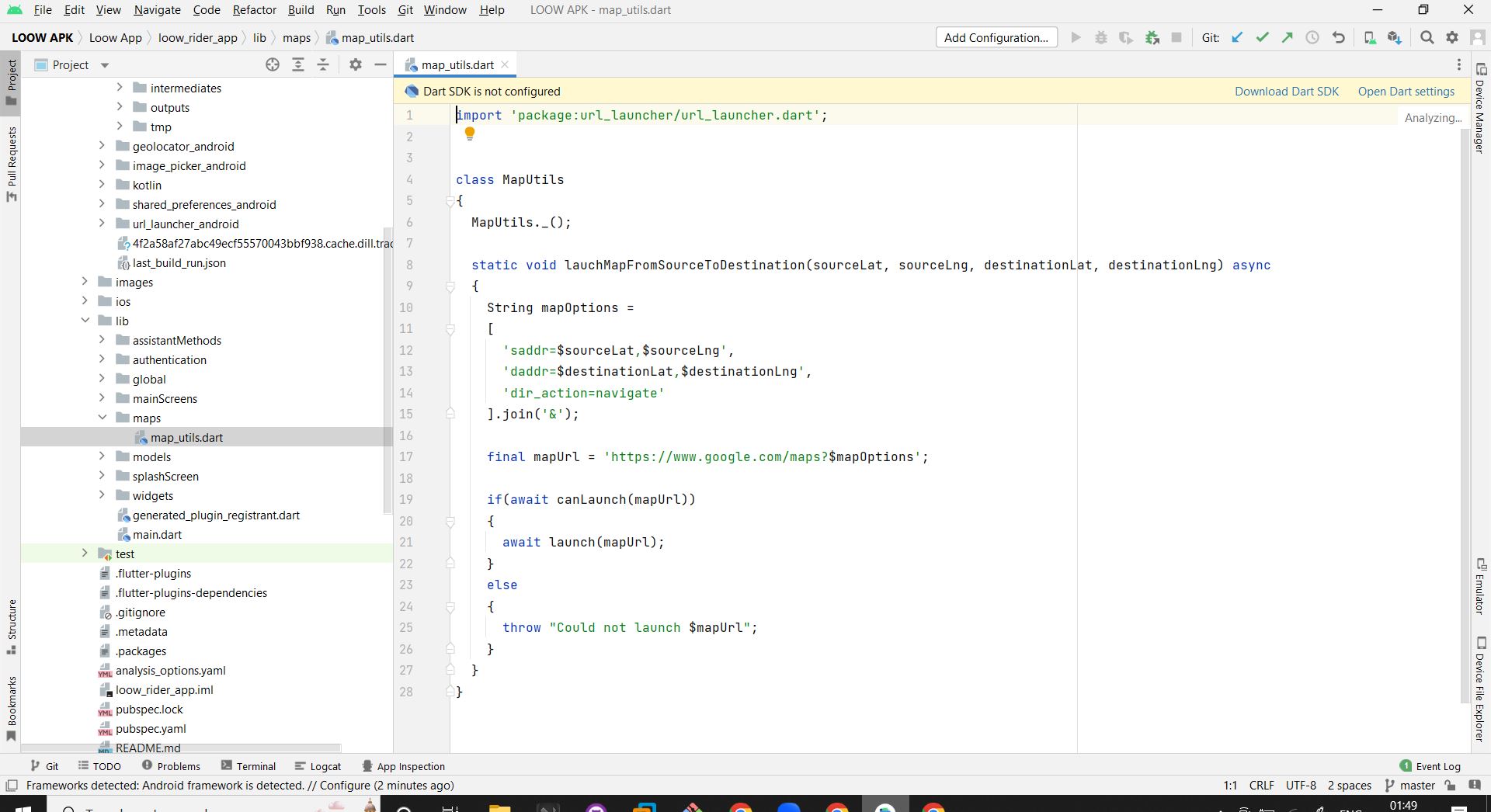
Task: Open Project view dropdown arrow
Action: click(105, 65)
